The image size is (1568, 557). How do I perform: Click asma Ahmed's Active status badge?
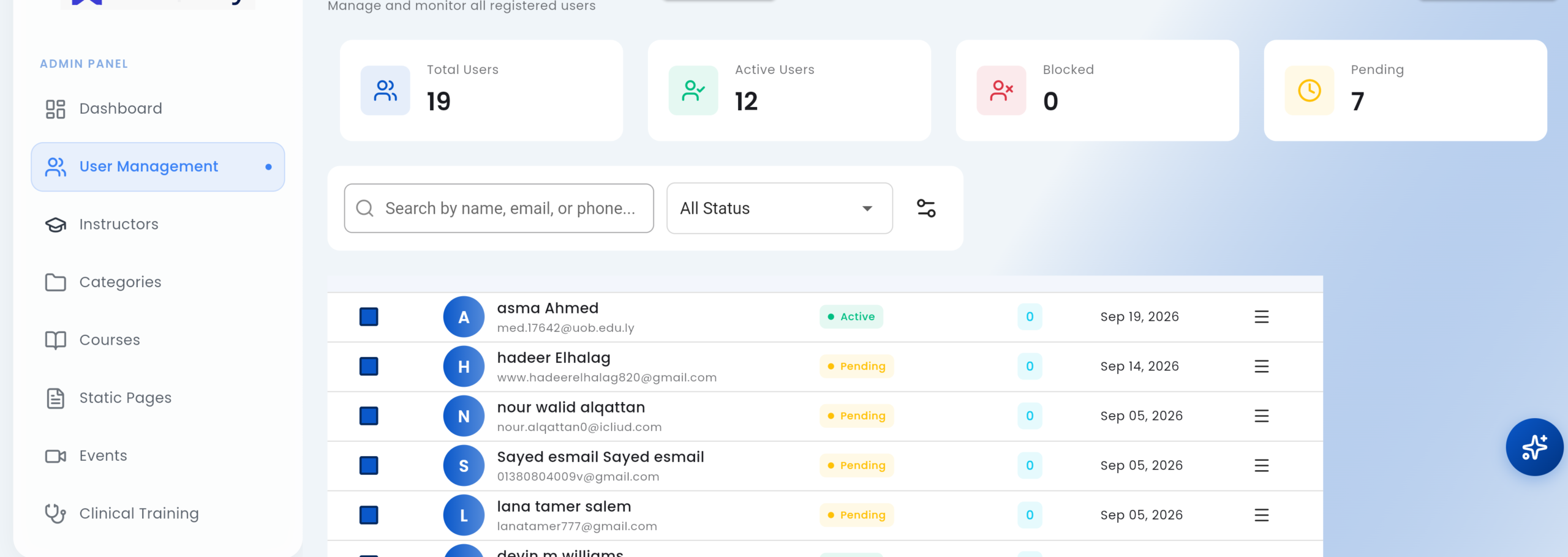point(851,317)
